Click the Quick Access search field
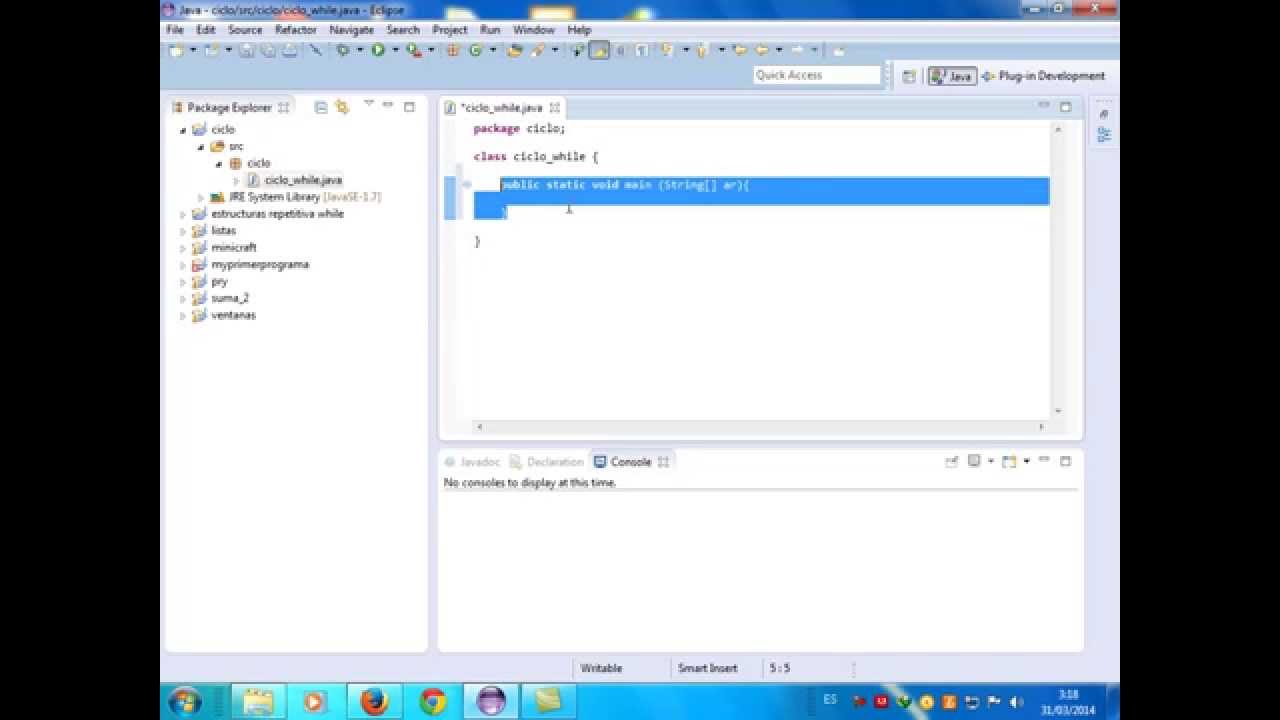1280x720 pixels. coord(816,75)
